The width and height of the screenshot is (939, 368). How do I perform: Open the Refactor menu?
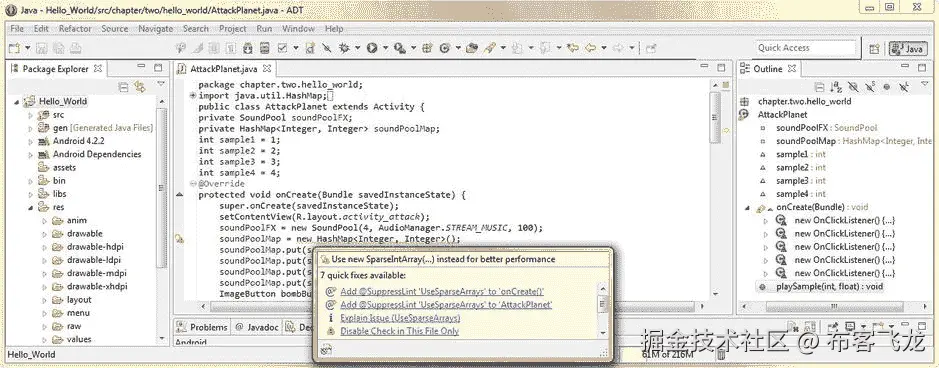tap(75, 28)
